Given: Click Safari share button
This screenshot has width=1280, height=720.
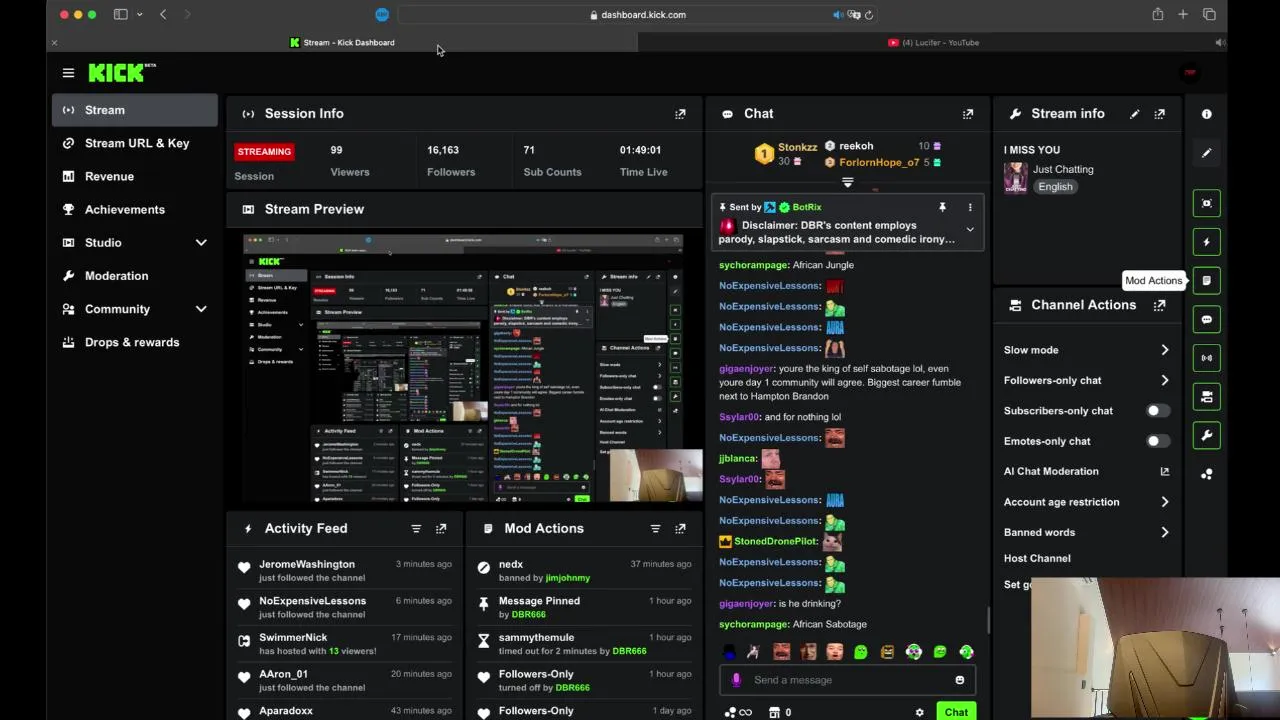Looking at the screenshot, I should tap(1157, 15).
